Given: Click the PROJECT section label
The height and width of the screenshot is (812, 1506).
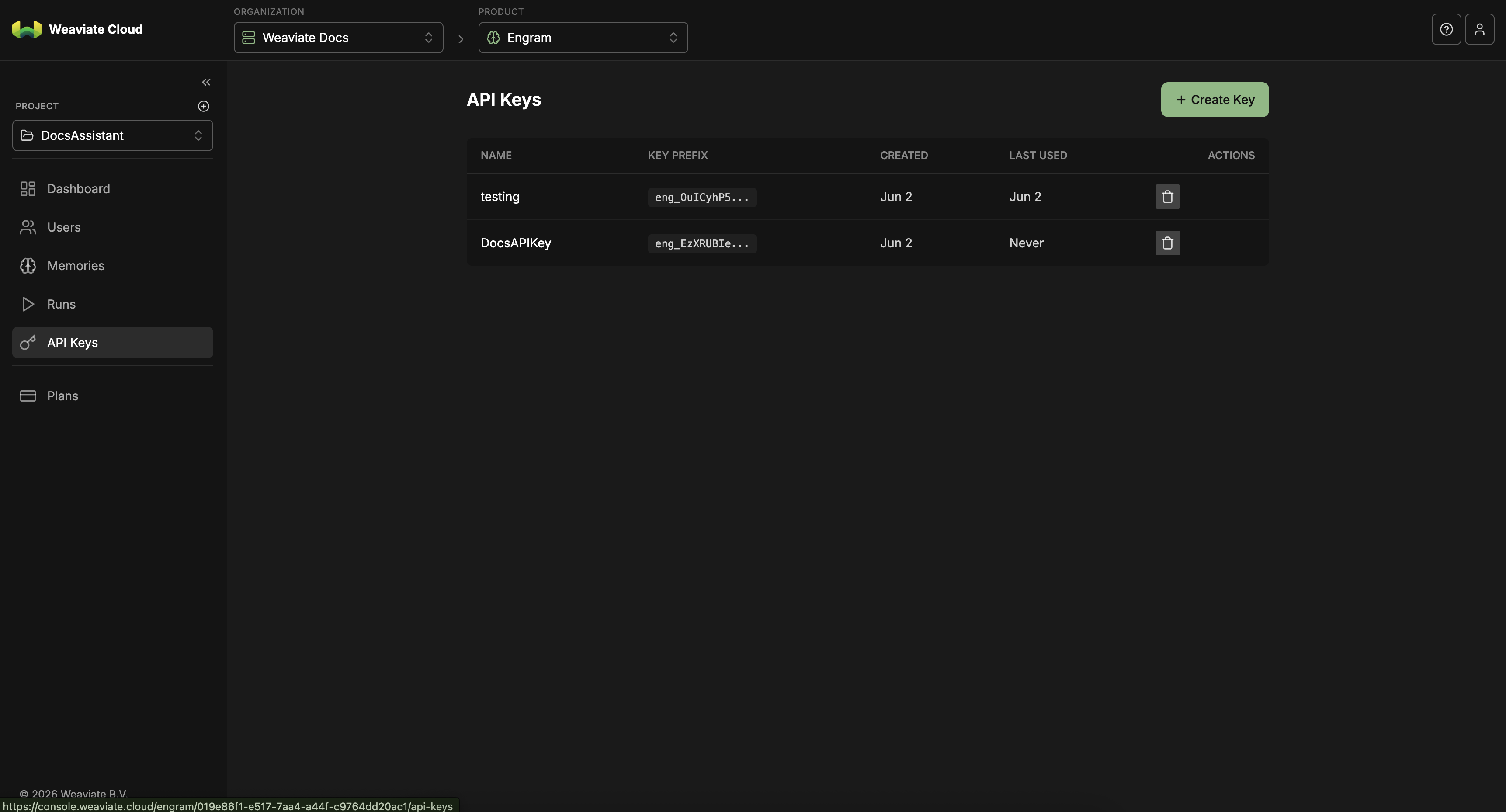Looking at the screenshot, I should 37,106.
